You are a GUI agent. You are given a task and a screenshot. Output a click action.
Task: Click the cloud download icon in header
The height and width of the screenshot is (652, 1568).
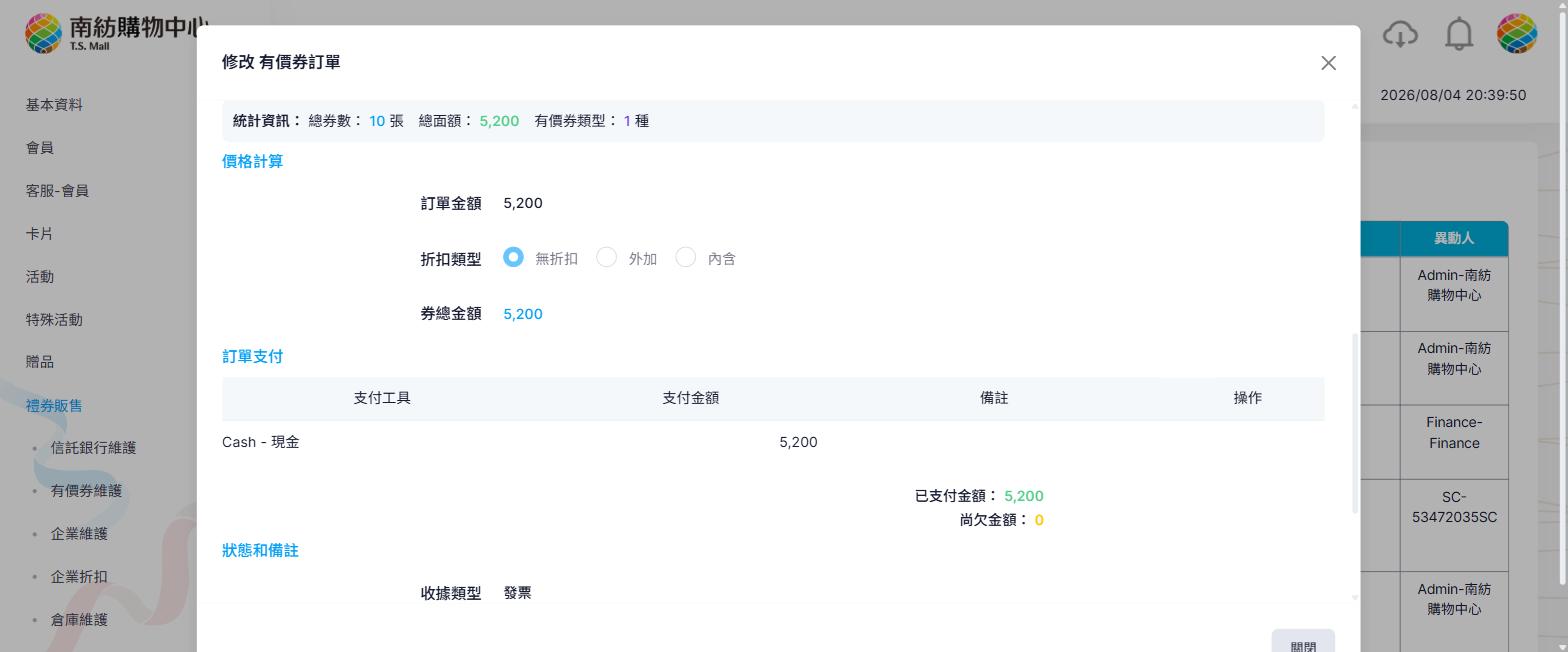1400,34
